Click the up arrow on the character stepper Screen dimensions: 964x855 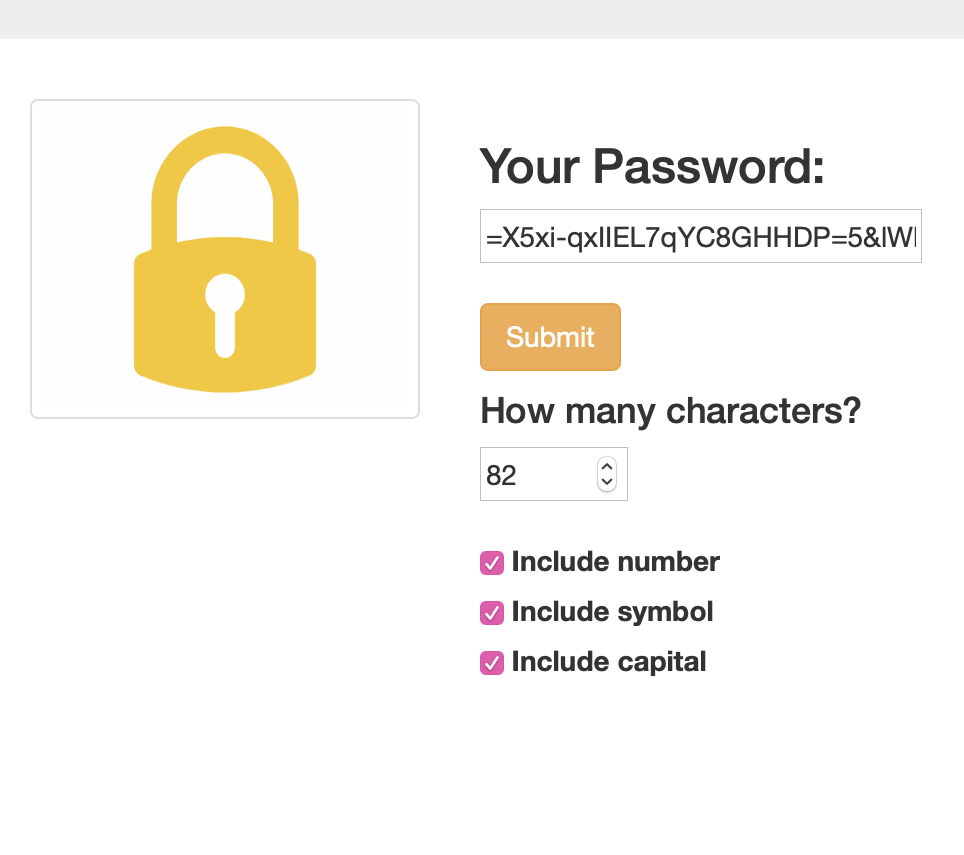click(x=607, y=466)
